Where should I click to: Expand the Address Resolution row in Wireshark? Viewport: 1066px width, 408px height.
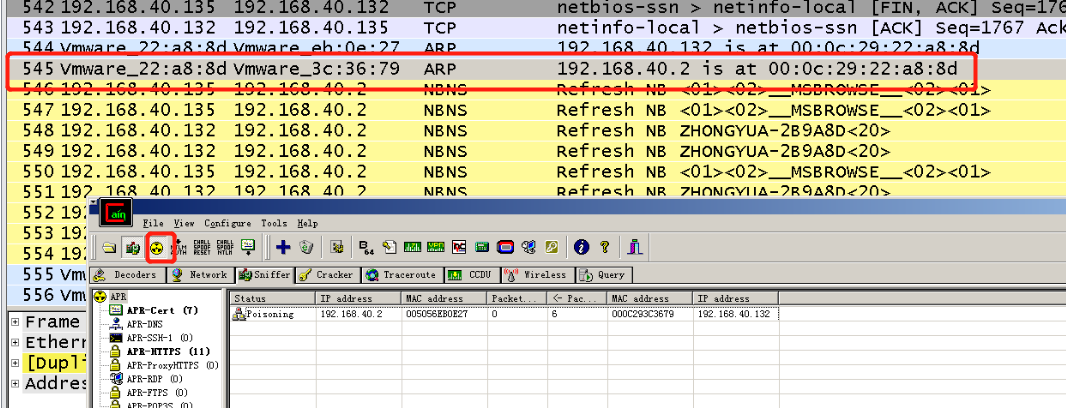(x=15, y=383)
